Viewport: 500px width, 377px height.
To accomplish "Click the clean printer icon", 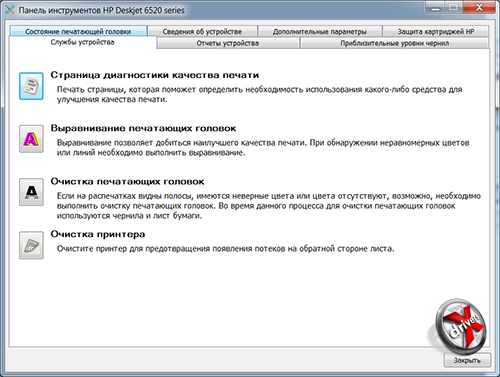I will (x=31, y=245).
